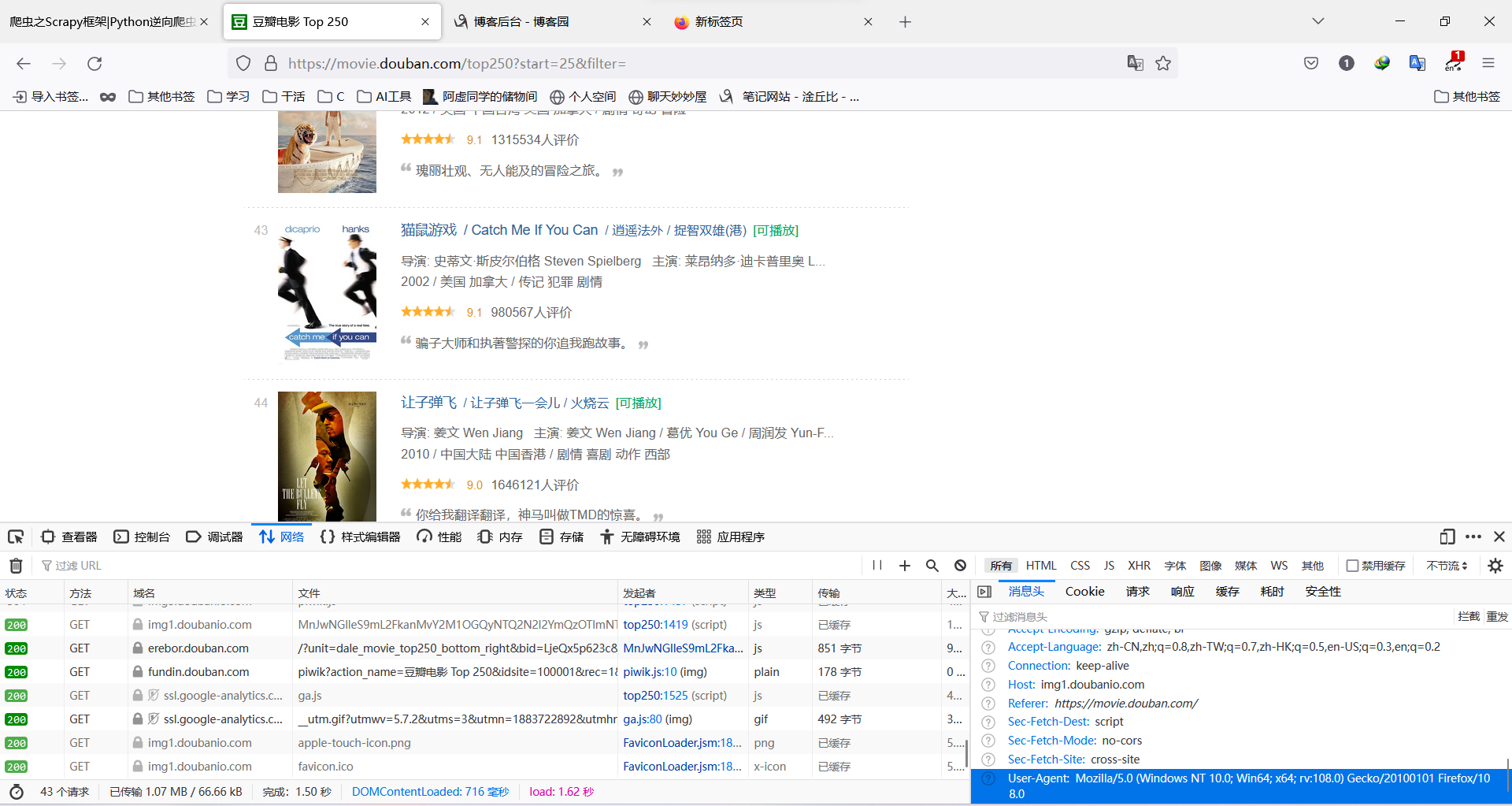Screen dimensions: 1512x806
Task: Filter requests by CSS type
Action: tap(1080, 566)
